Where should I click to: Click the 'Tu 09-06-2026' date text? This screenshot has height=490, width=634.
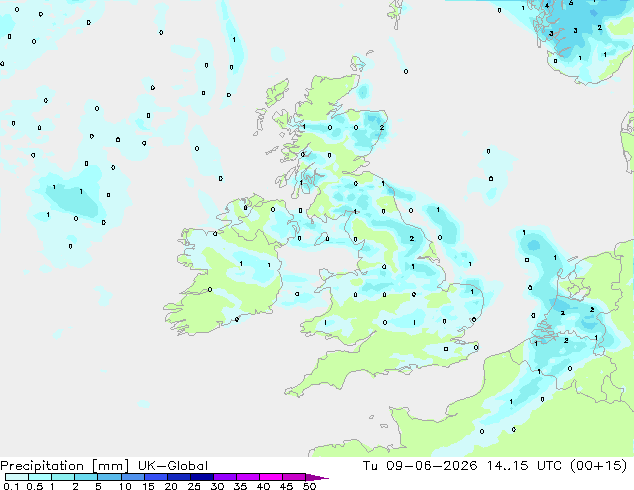coord(420,466)
